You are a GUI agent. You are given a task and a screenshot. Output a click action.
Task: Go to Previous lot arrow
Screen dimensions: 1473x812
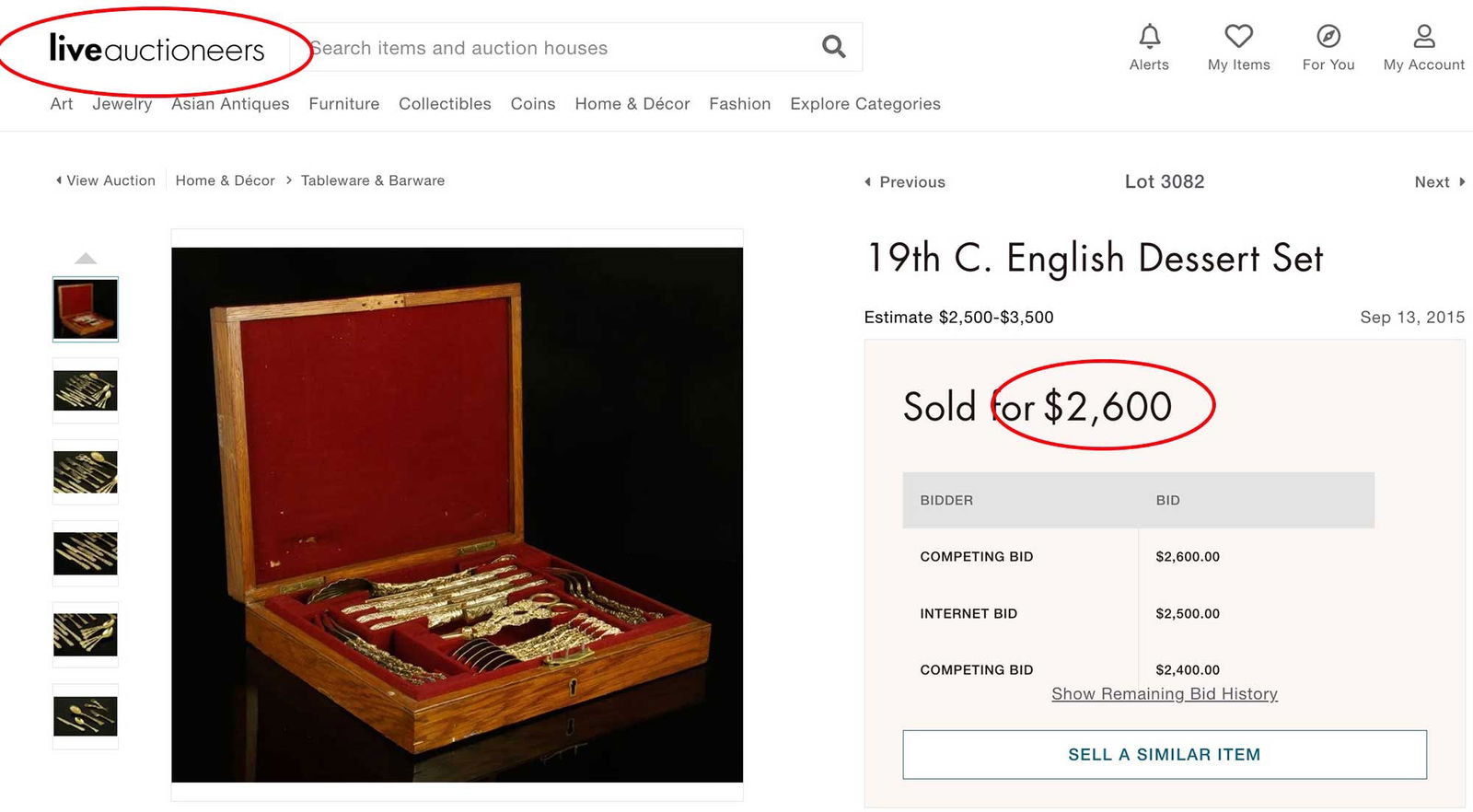[905, 181]
